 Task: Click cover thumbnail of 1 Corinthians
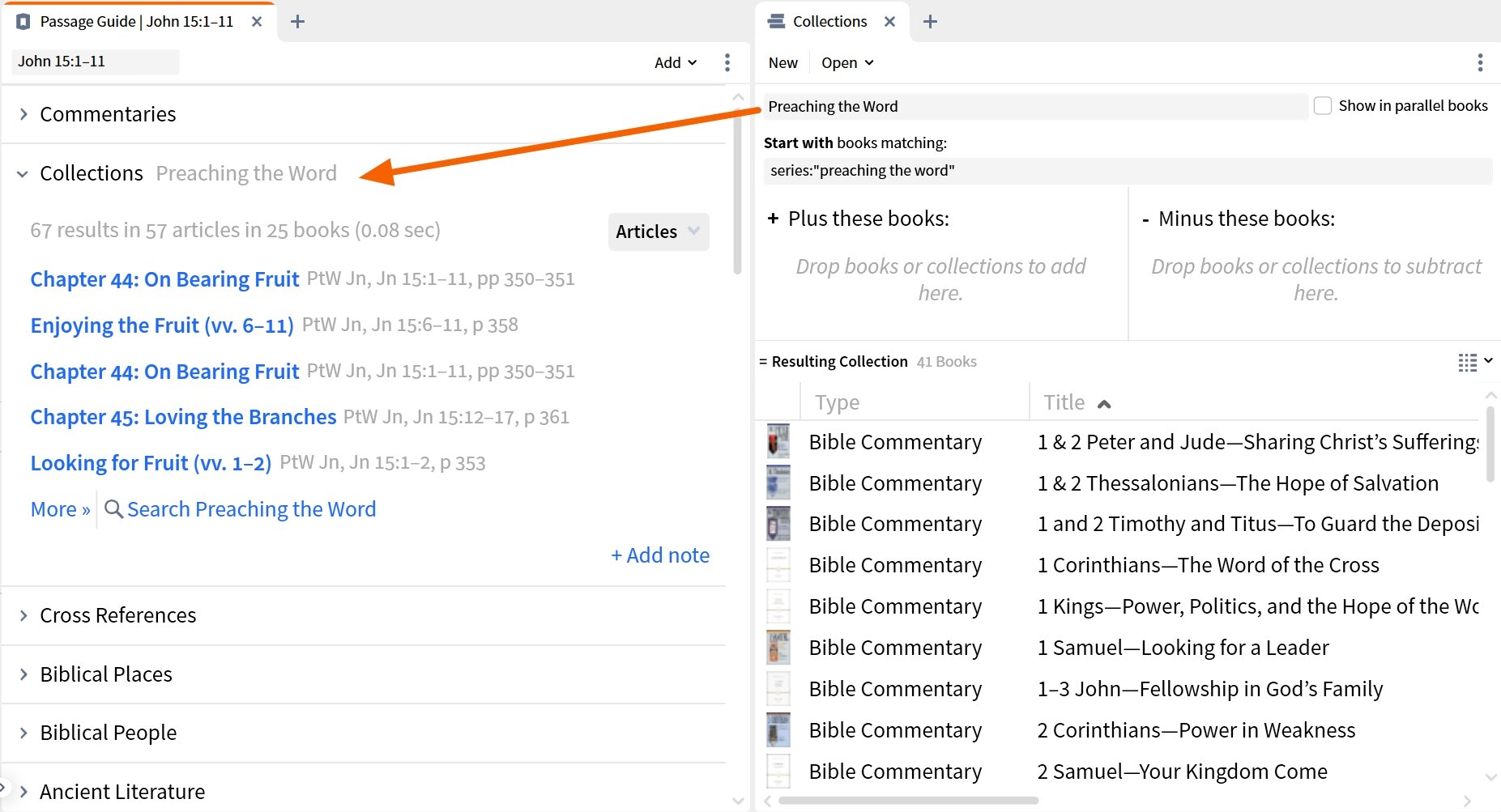pos(778,565)
